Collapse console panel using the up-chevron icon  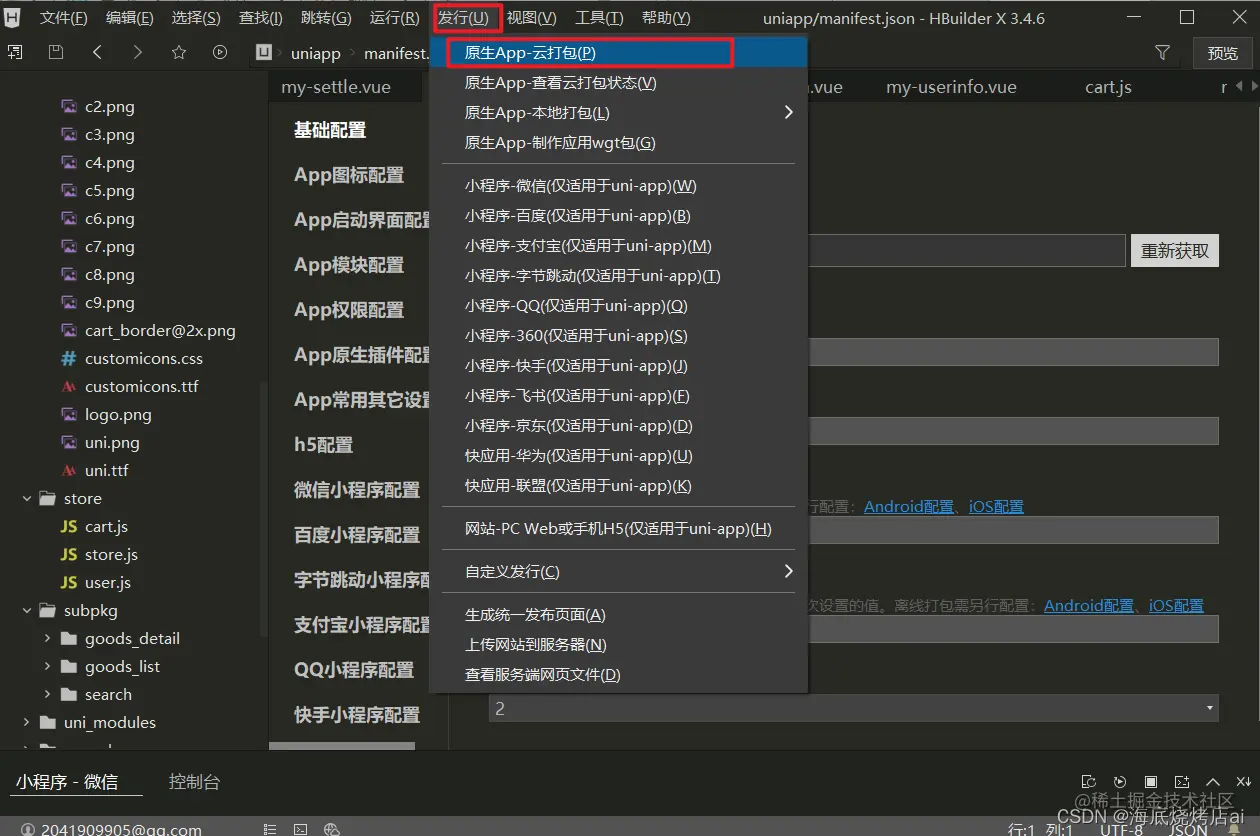1213,782
